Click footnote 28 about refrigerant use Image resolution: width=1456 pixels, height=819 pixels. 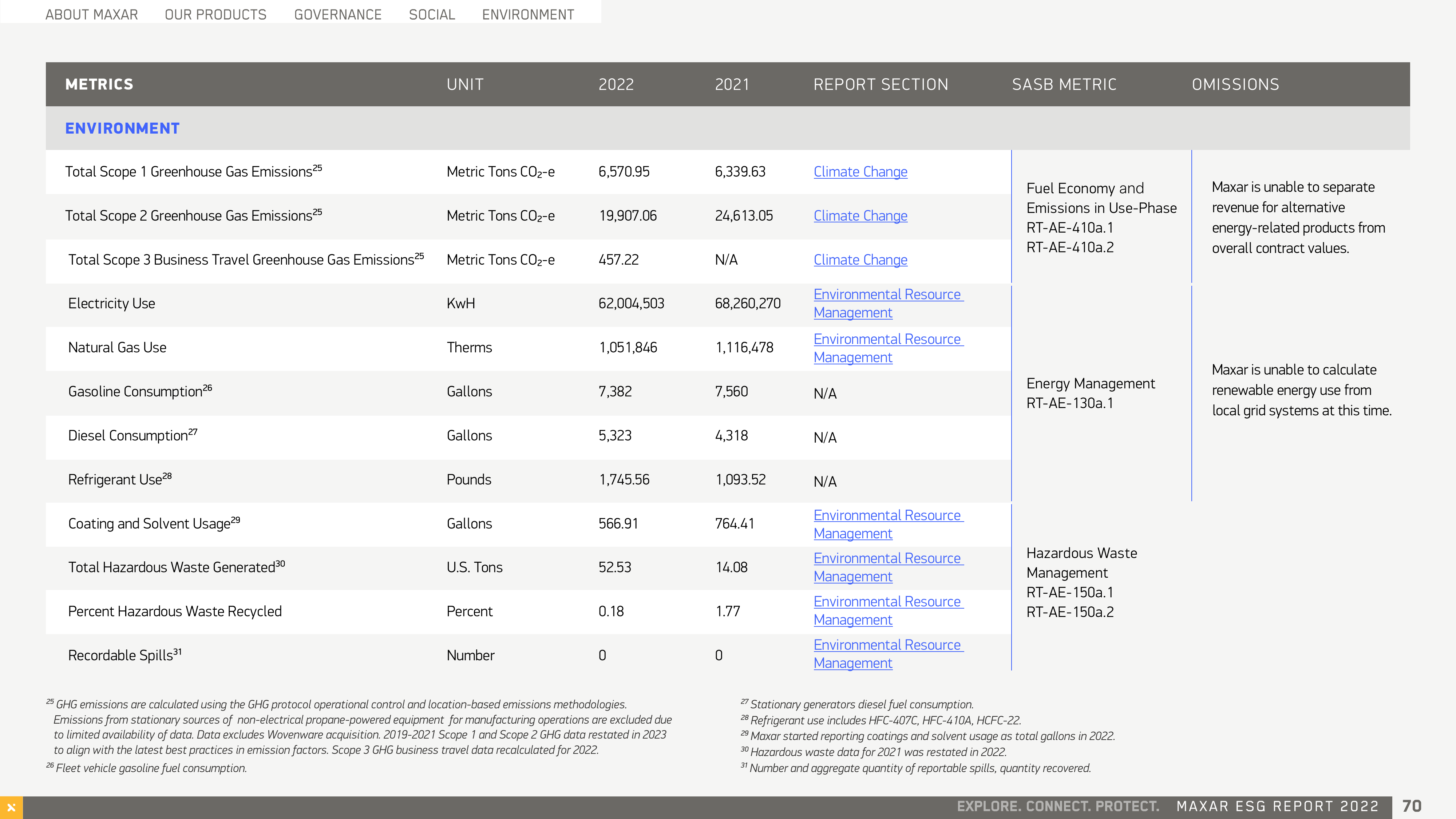(881, 721)
